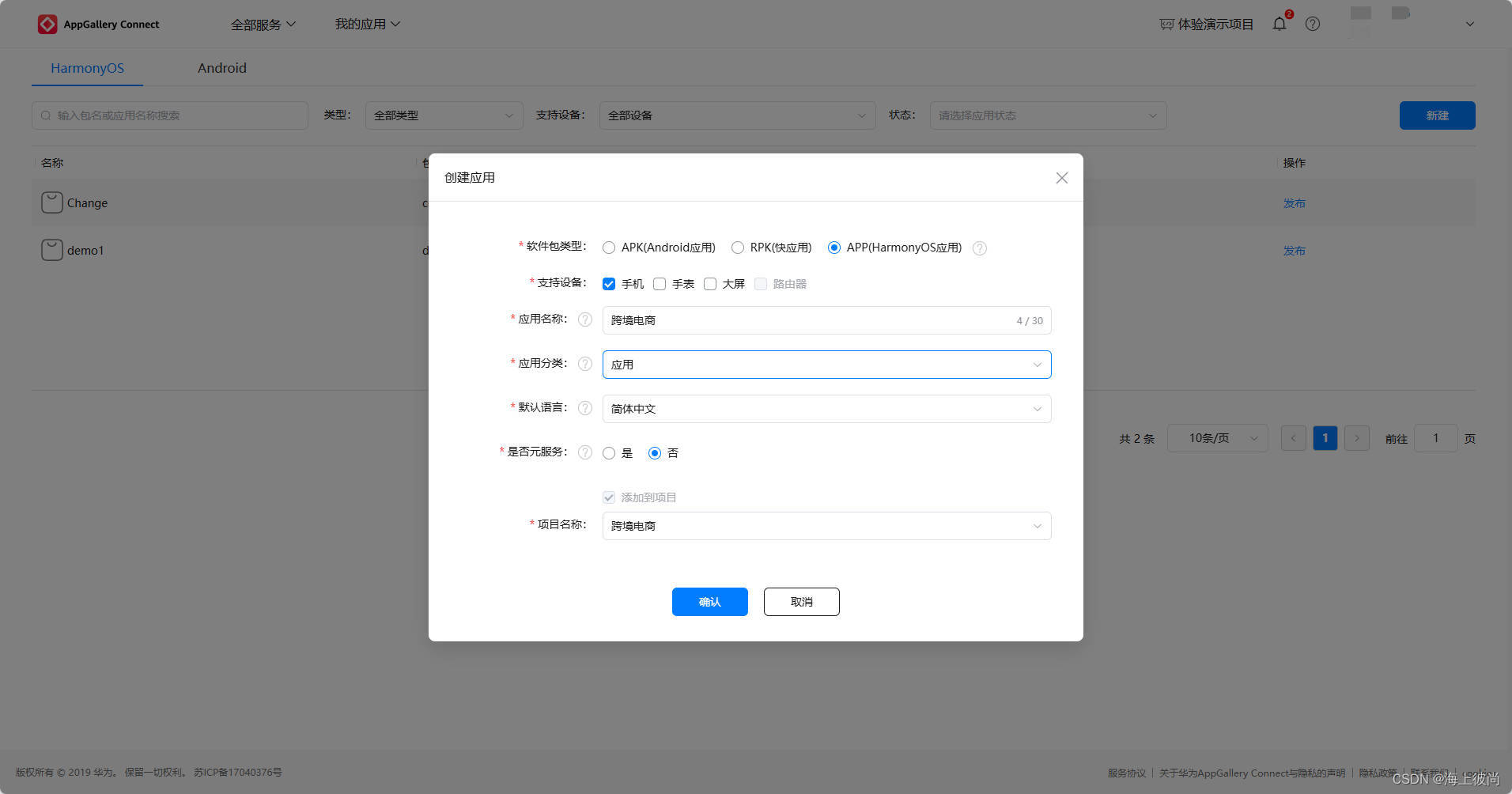Open the 项目名称 dropdown

point(827,526)
